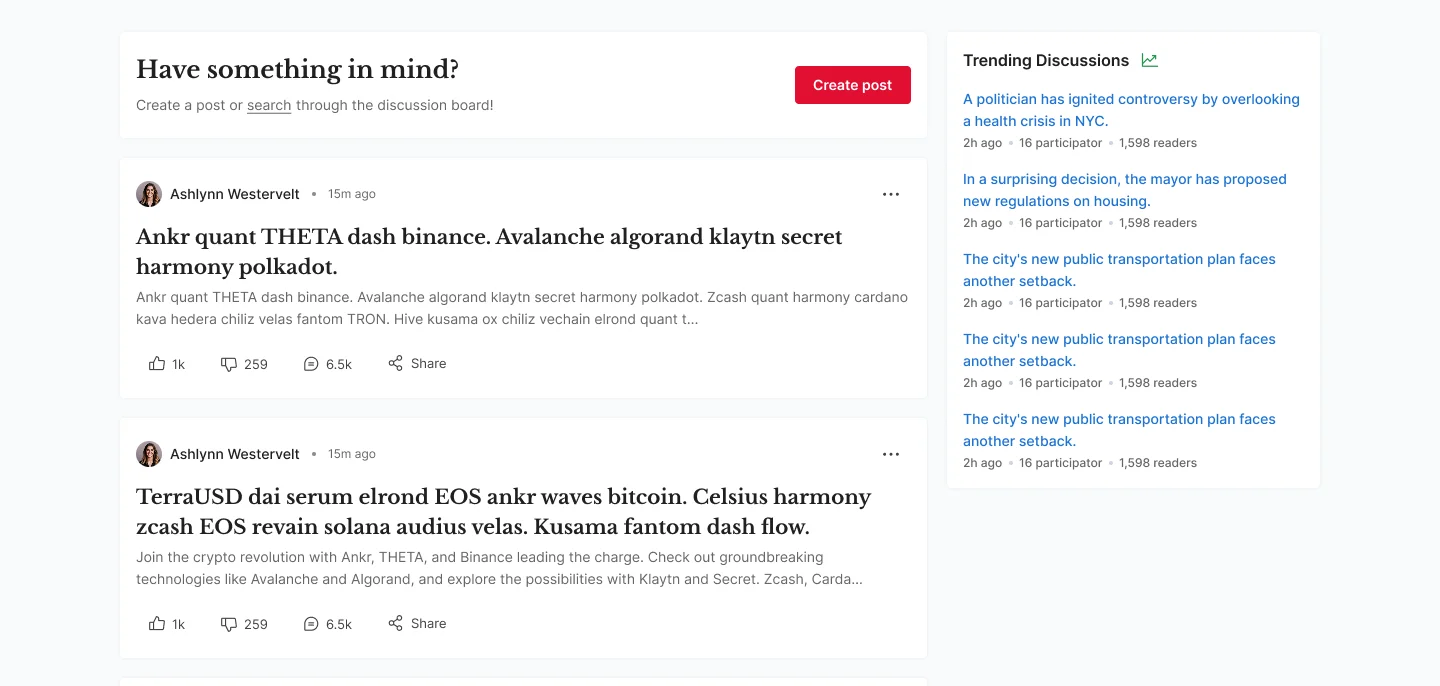Click the trending chart icon beside Trending Discussions
Image resolution: width=1440 pixels, height=686 pixels.
pos(1150,61)
